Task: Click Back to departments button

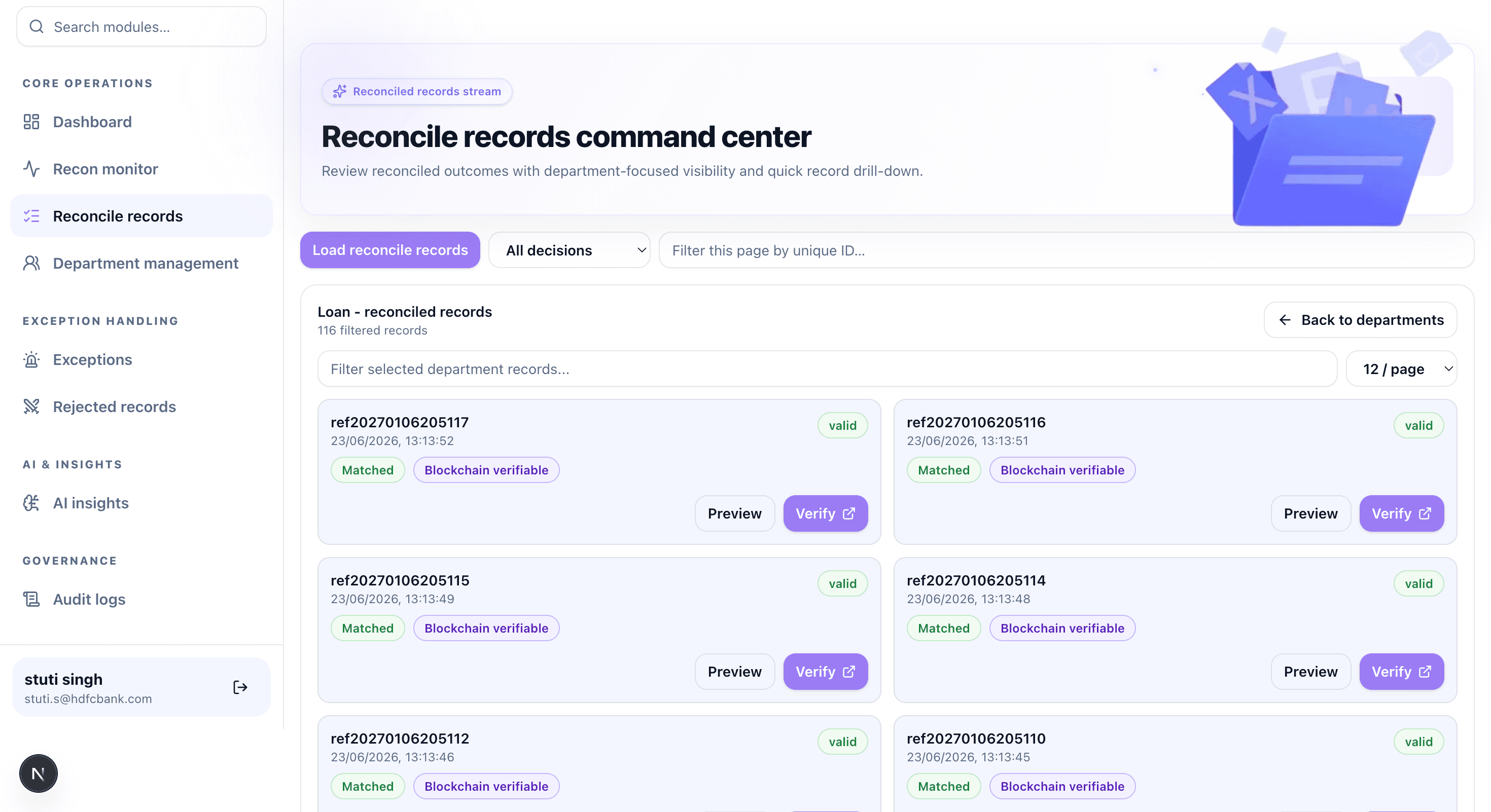Action: click(x=1360, y=320)
